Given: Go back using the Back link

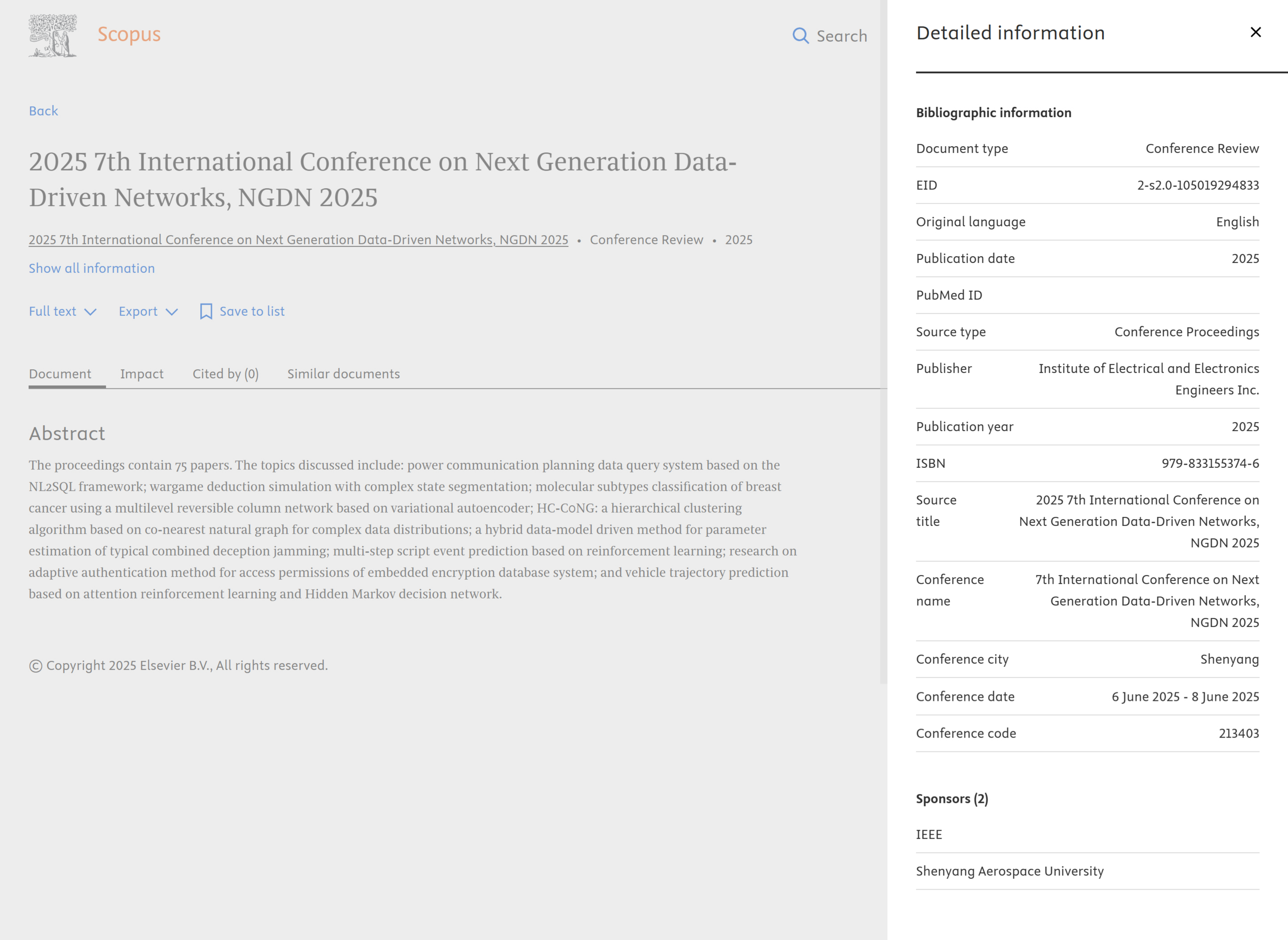Looking at the screenshot, I should pyautogui.click(x=44, y=111).
